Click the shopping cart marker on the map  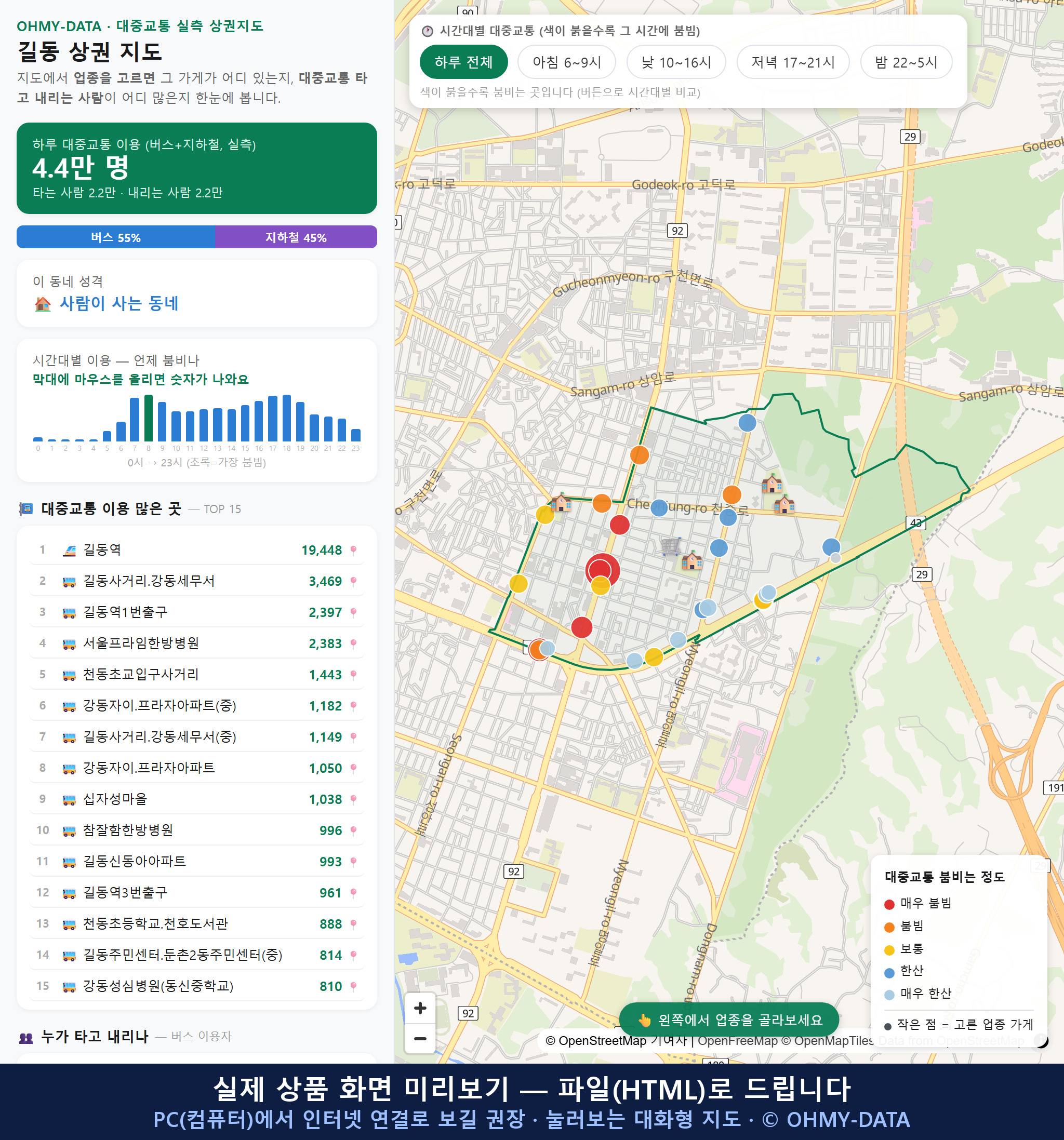click(x=671, y=546)
